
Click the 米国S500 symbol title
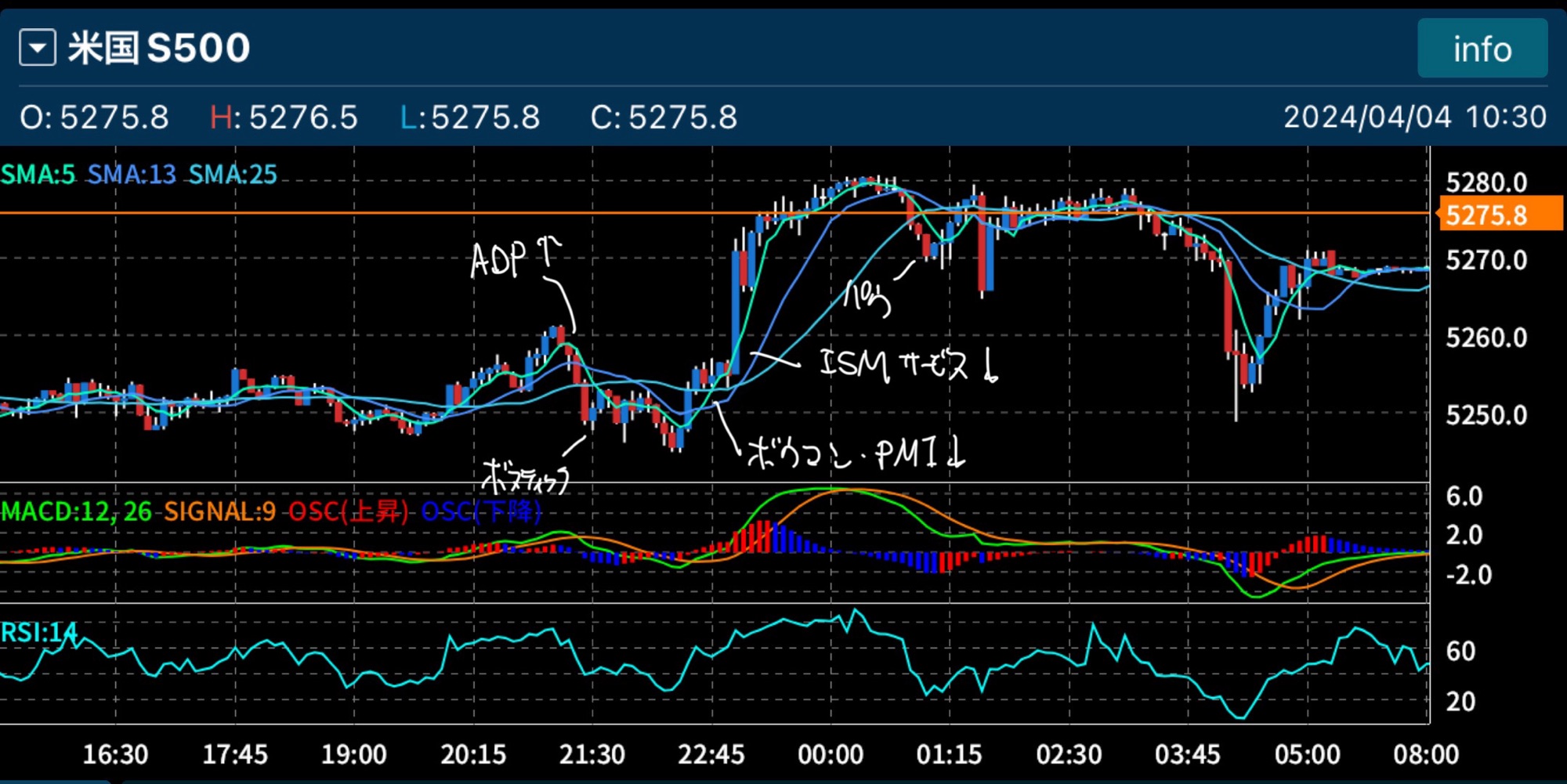[x=159, y=49]
